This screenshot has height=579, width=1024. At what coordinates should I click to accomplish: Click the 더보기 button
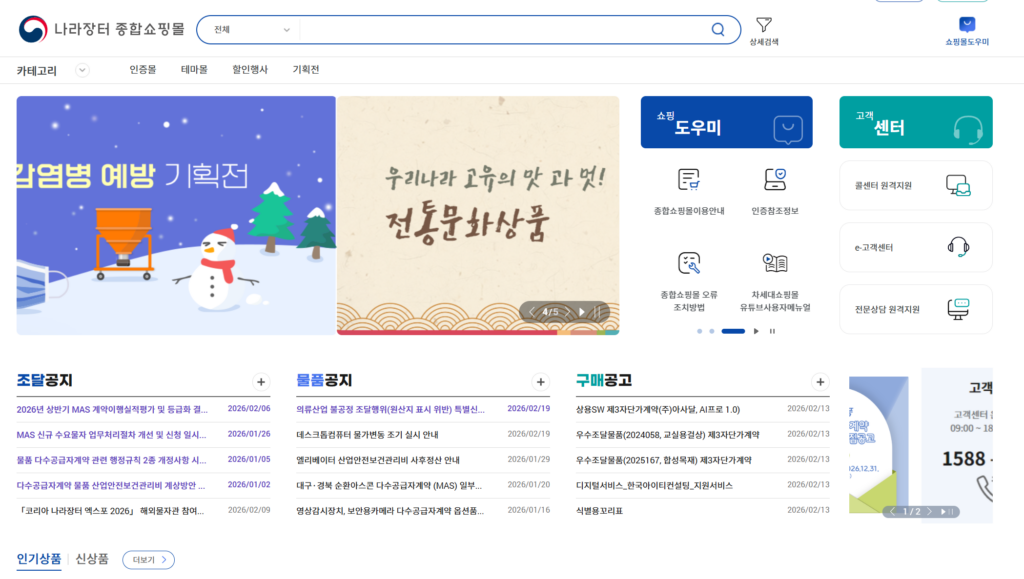pos(148,560)
